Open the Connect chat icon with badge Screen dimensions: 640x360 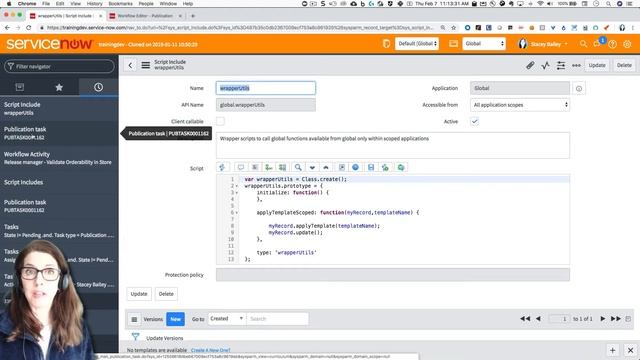(598, 43)
